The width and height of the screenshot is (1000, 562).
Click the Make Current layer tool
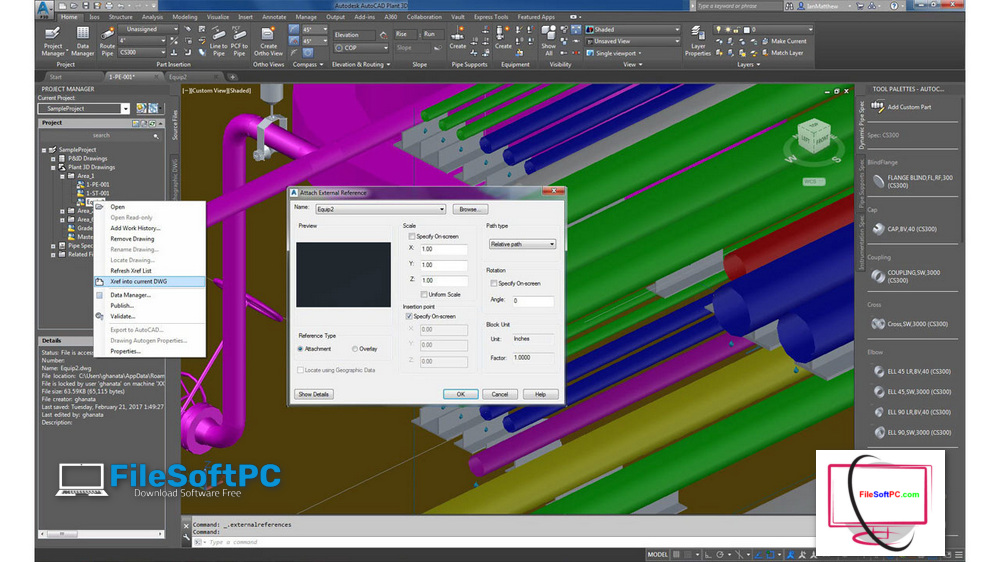click(x=784, y=41)
